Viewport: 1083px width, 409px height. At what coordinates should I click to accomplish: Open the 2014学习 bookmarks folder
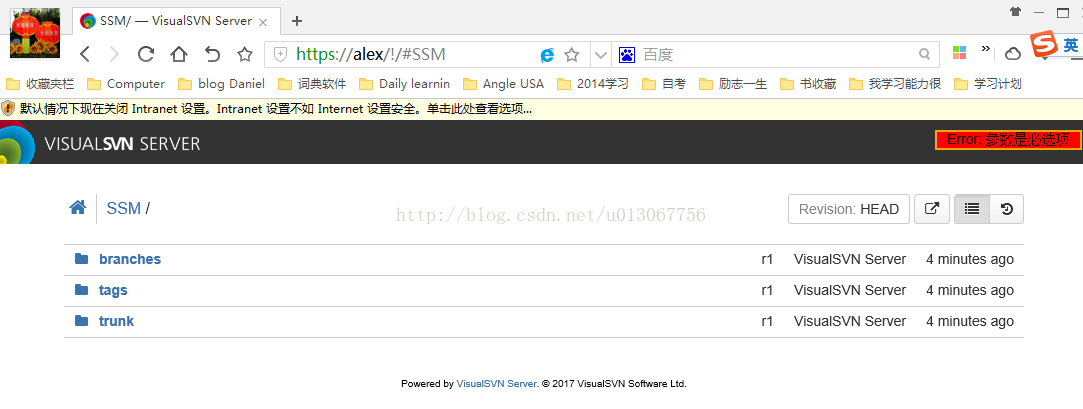593,84
